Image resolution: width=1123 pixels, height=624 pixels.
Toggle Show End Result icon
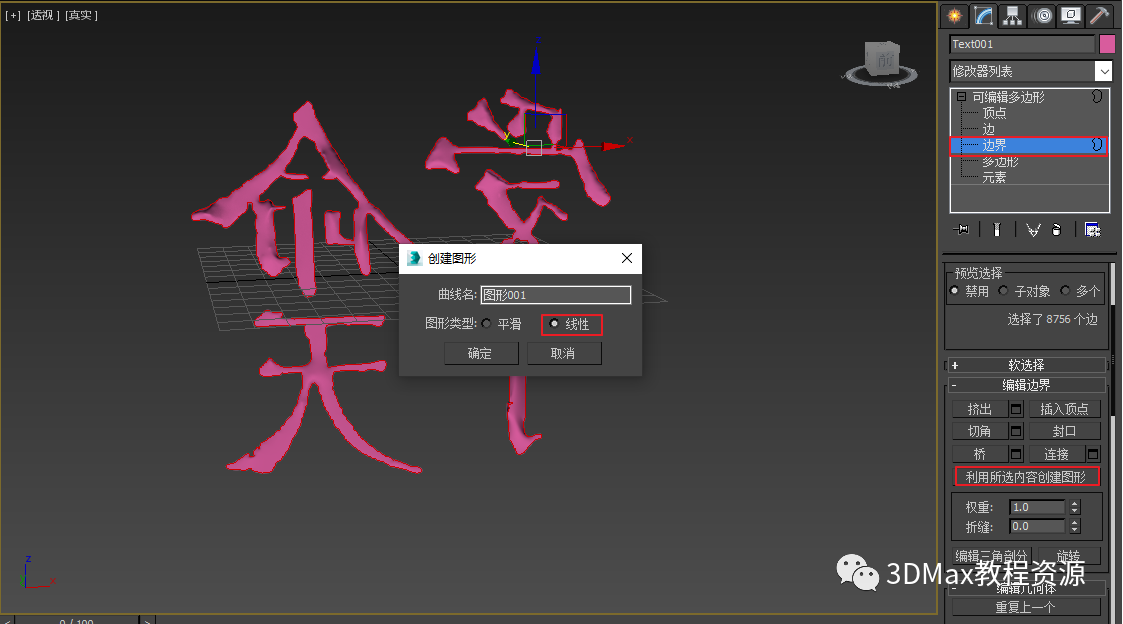pos(996,229)
